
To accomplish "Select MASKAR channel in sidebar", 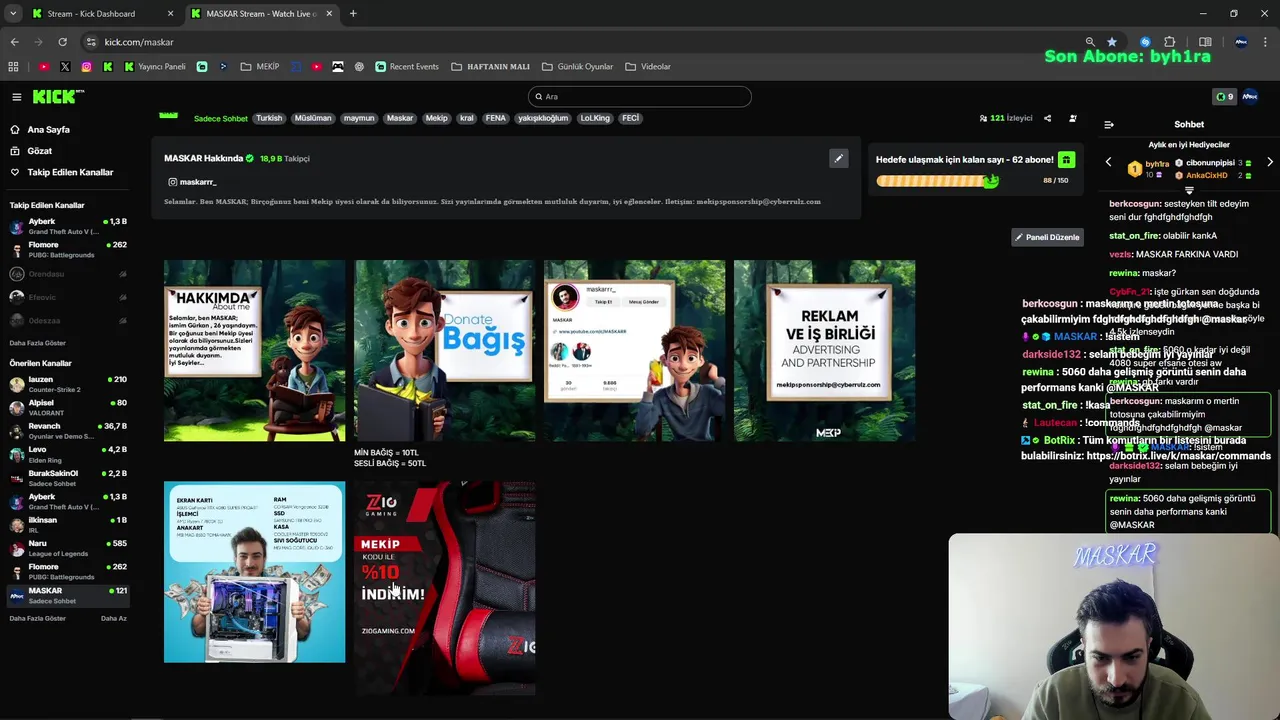I will pyautogui.click(x=66, y=595).
